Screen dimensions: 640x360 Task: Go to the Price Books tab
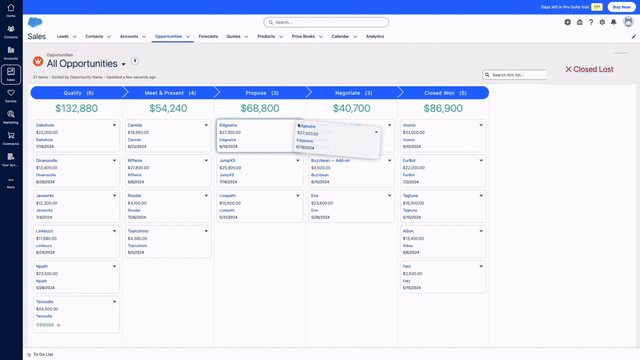tap(303, 36)
